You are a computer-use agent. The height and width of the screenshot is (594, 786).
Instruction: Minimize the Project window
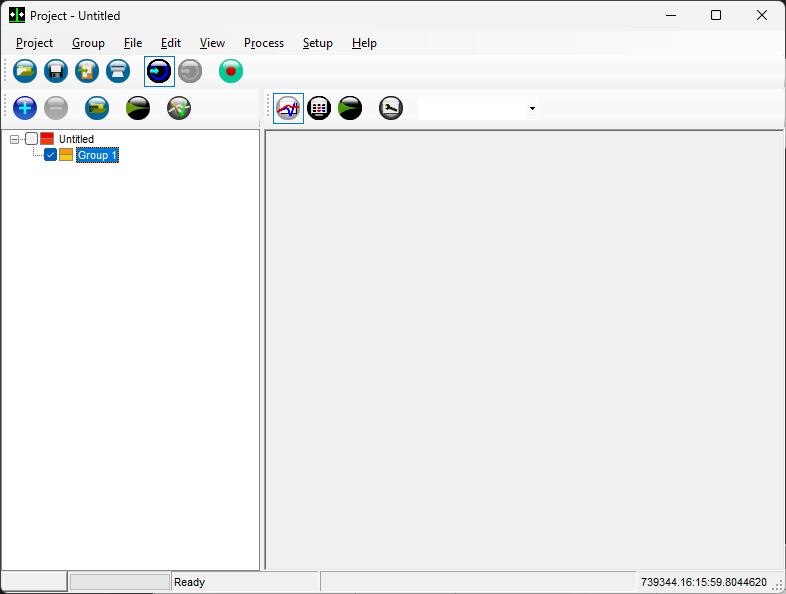point(671,16)
